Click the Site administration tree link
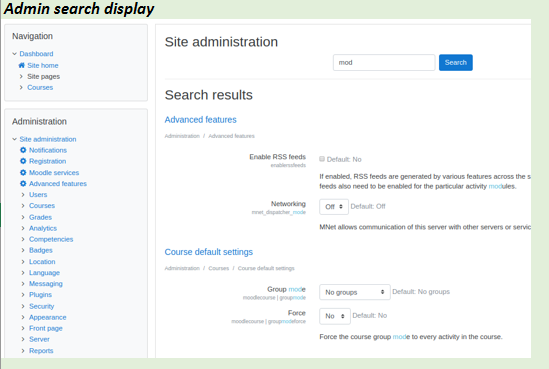 (48, 139)
